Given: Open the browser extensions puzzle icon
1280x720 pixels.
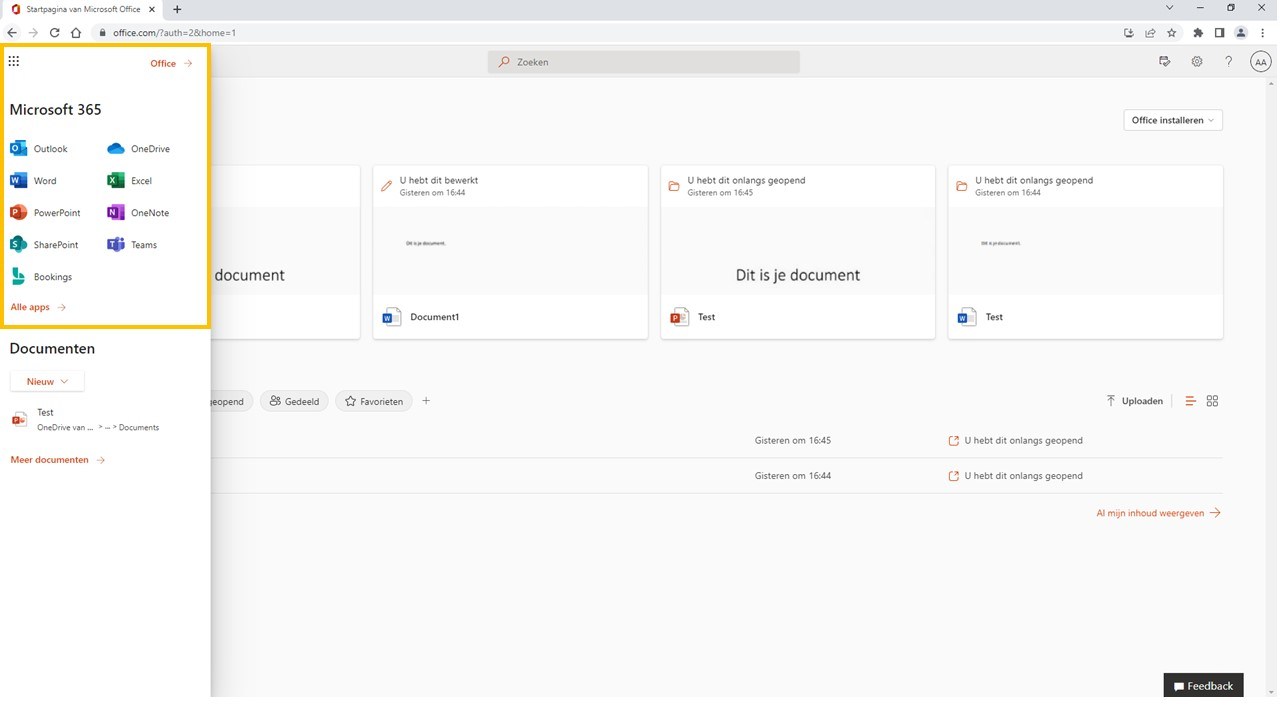Looking at the screenshot, I should pos(1198,33).
